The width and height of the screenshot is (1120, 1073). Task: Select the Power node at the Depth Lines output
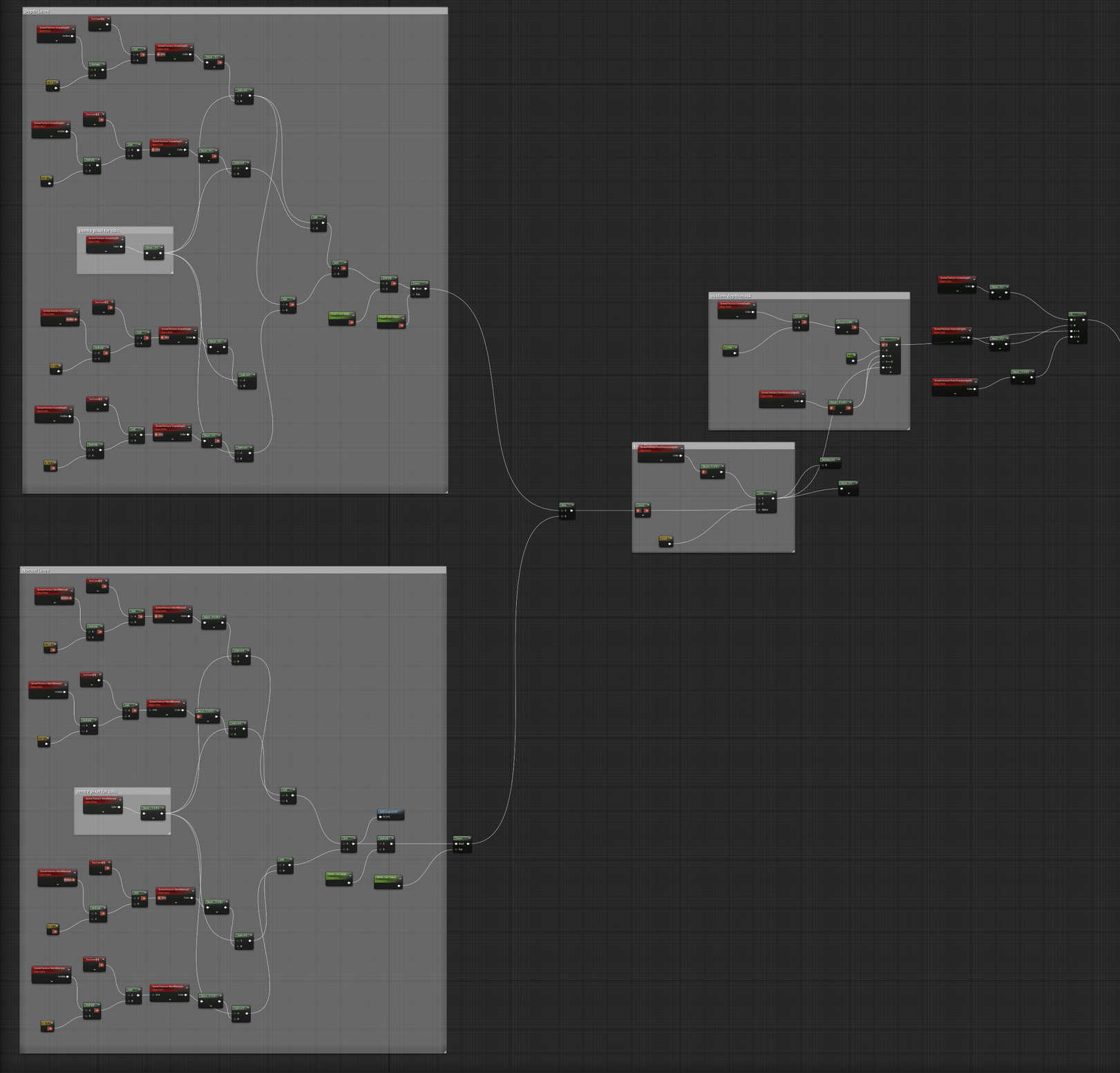pos(419,289)
